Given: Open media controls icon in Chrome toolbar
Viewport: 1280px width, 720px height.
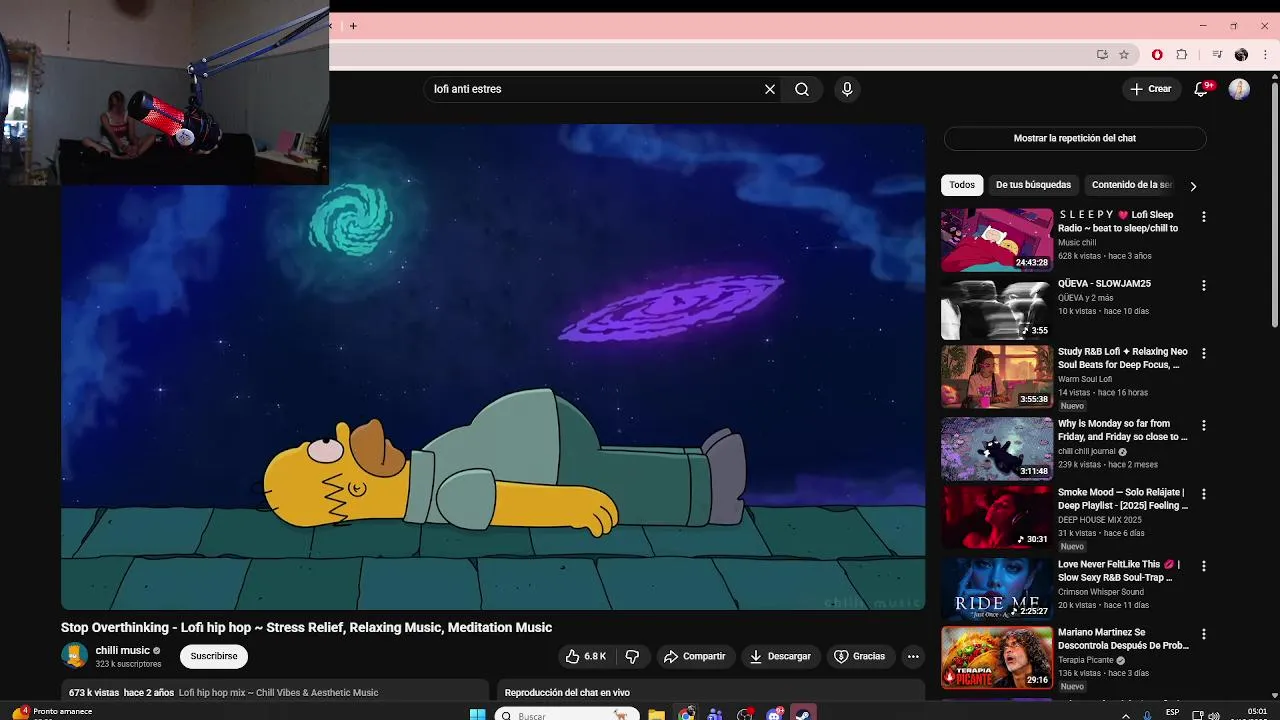Looking at the screenshot, I should pos(1217,55).
